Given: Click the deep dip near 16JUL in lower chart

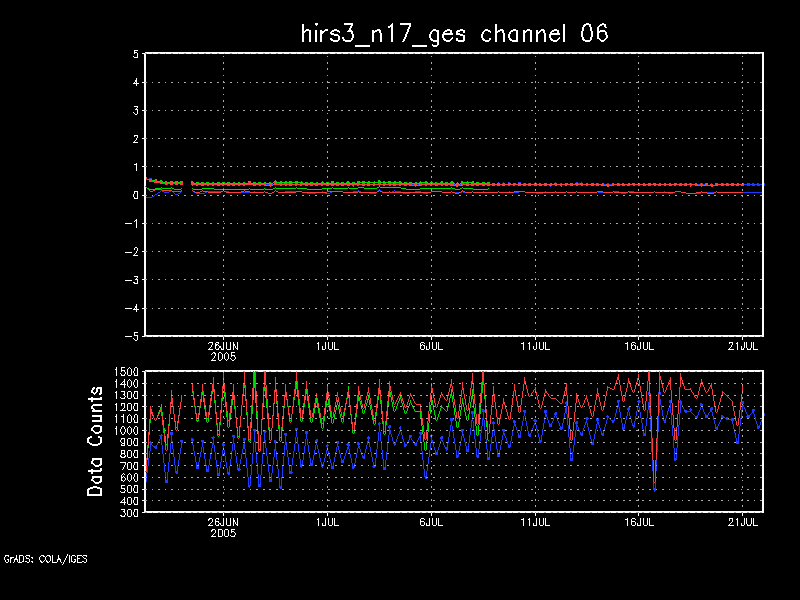Looking at the screenshot, I should [655, 485].
